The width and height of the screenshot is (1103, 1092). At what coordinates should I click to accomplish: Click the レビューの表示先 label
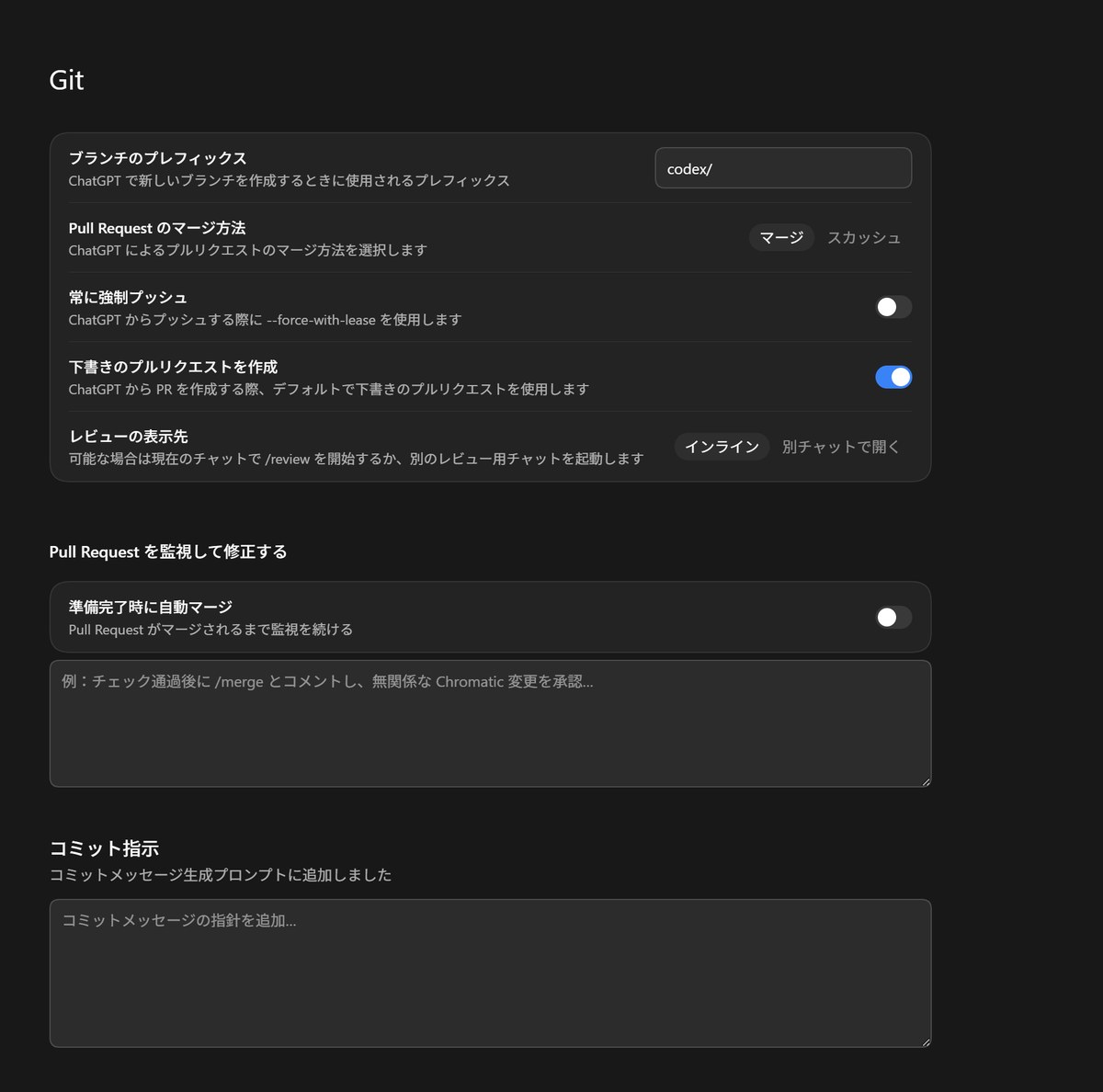pos(128,437)
